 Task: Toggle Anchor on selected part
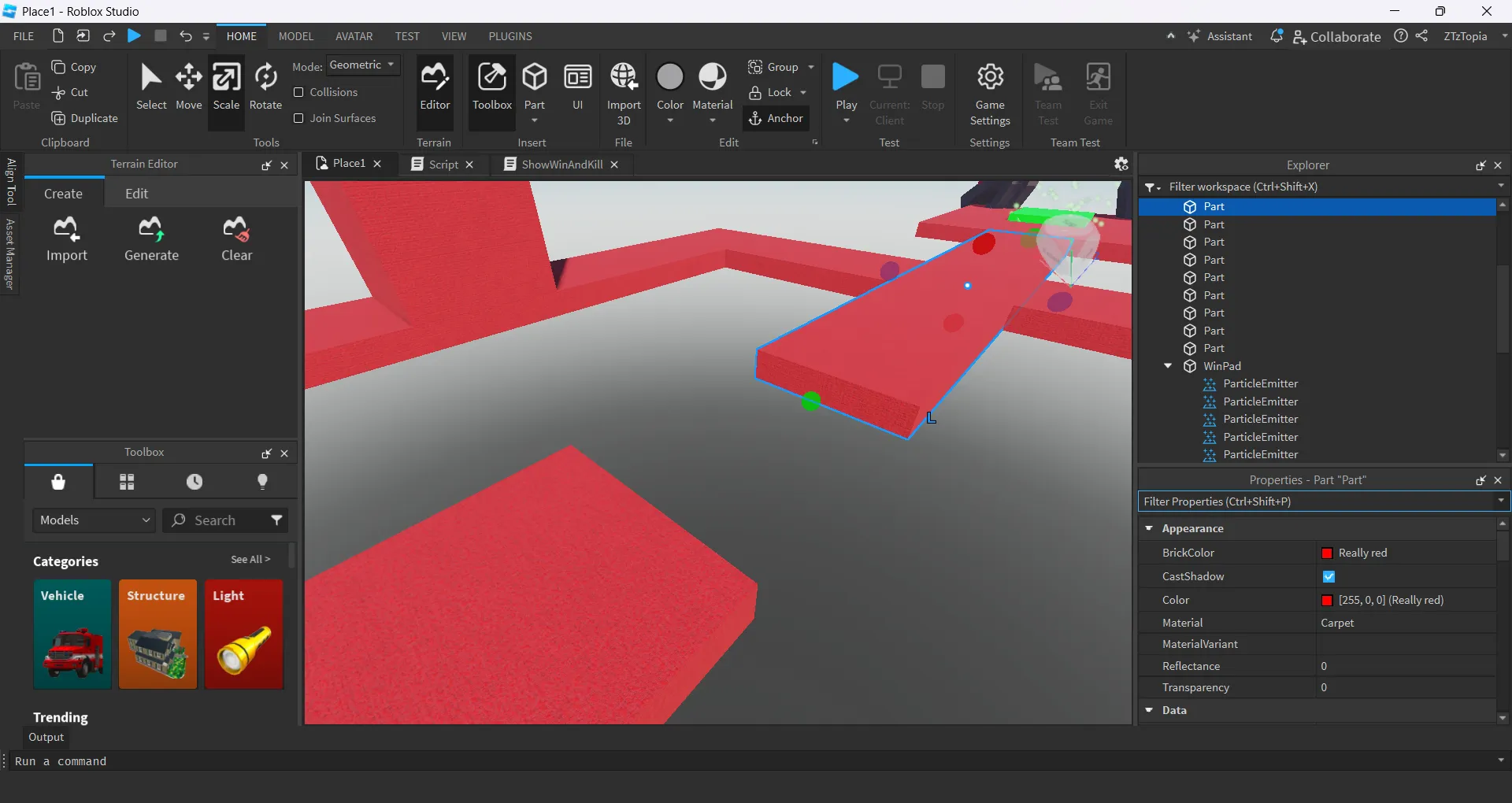coord(776,118)
